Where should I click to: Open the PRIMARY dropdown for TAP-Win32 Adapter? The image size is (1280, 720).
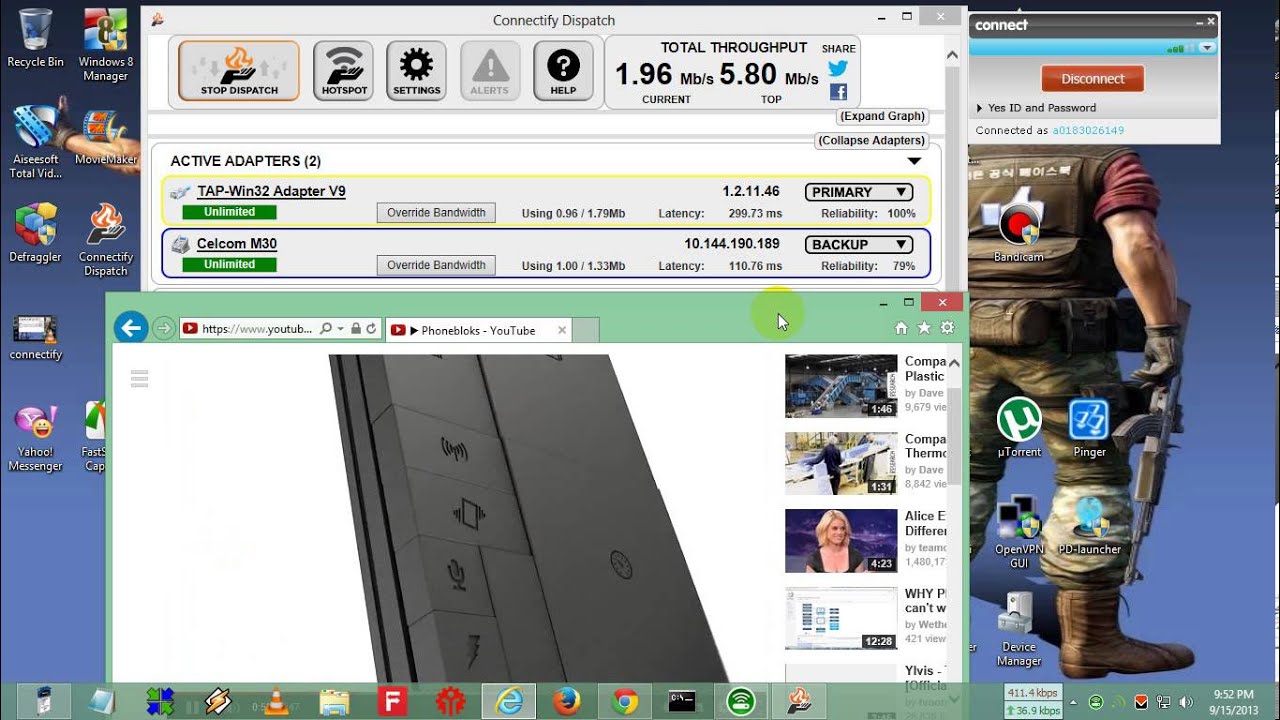coord(858,192)
